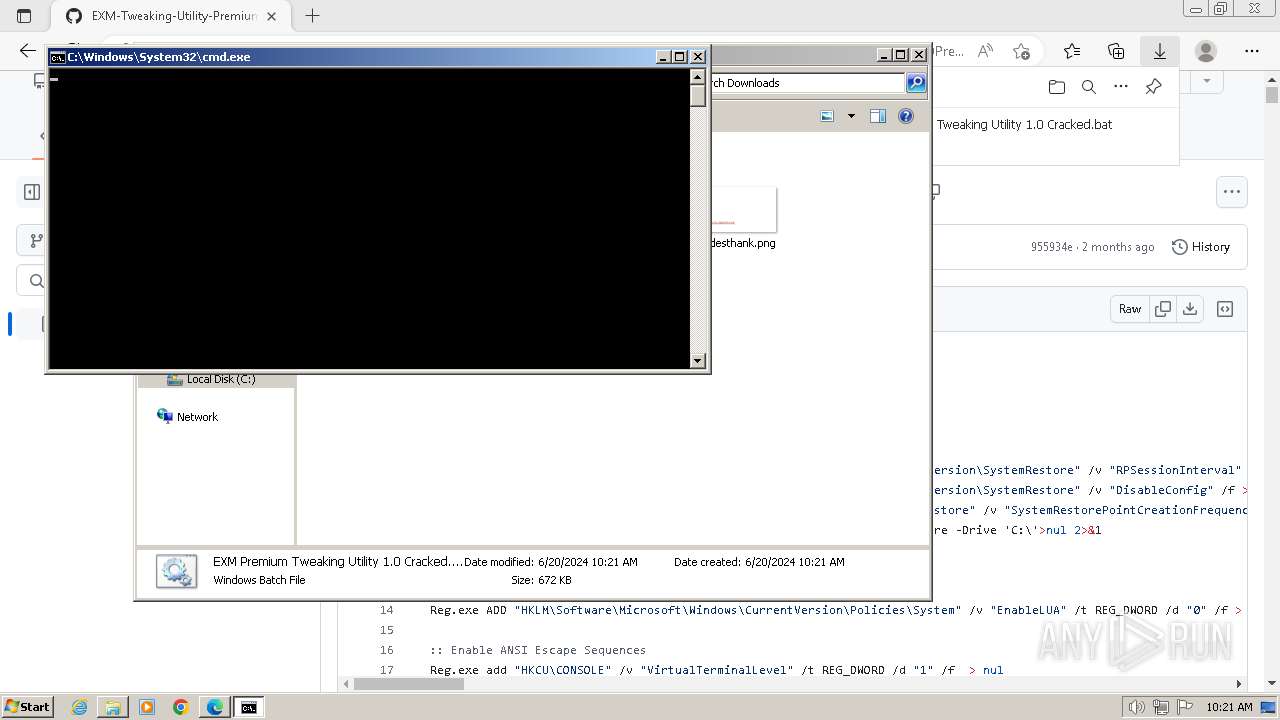Open a new browser tab
Image resolution: width=1280 pixels, height=720 pixels.
pyautogui.click(x=312, y=16)
